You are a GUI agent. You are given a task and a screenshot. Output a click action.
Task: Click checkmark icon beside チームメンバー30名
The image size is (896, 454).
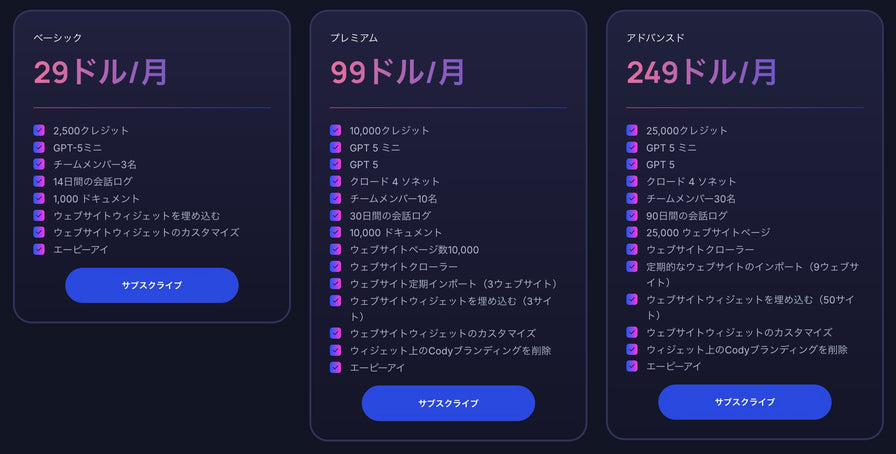click(x=632, y=198)
